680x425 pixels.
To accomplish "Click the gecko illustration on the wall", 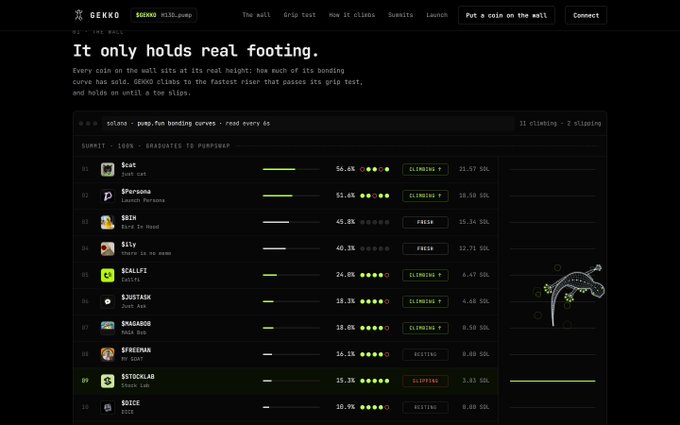I will [x=573, y=294].
